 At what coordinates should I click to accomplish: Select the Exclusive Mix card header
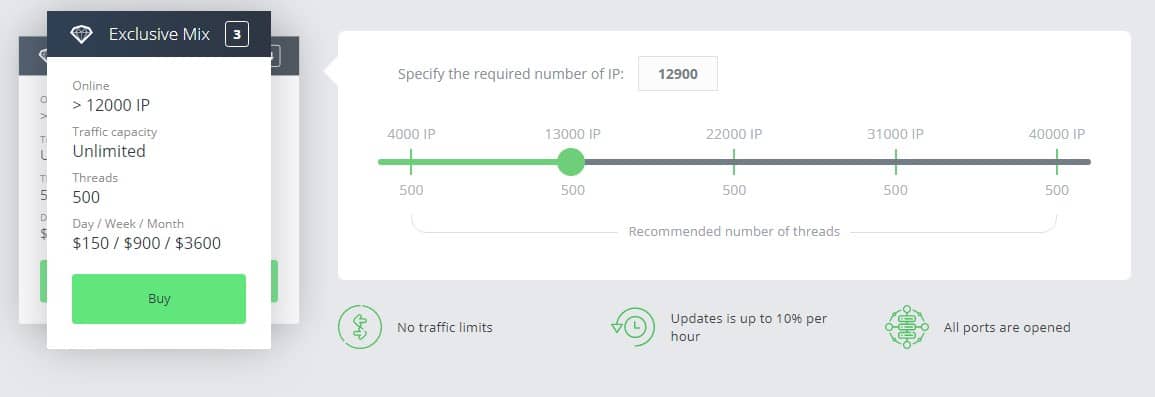coord(159,34)
